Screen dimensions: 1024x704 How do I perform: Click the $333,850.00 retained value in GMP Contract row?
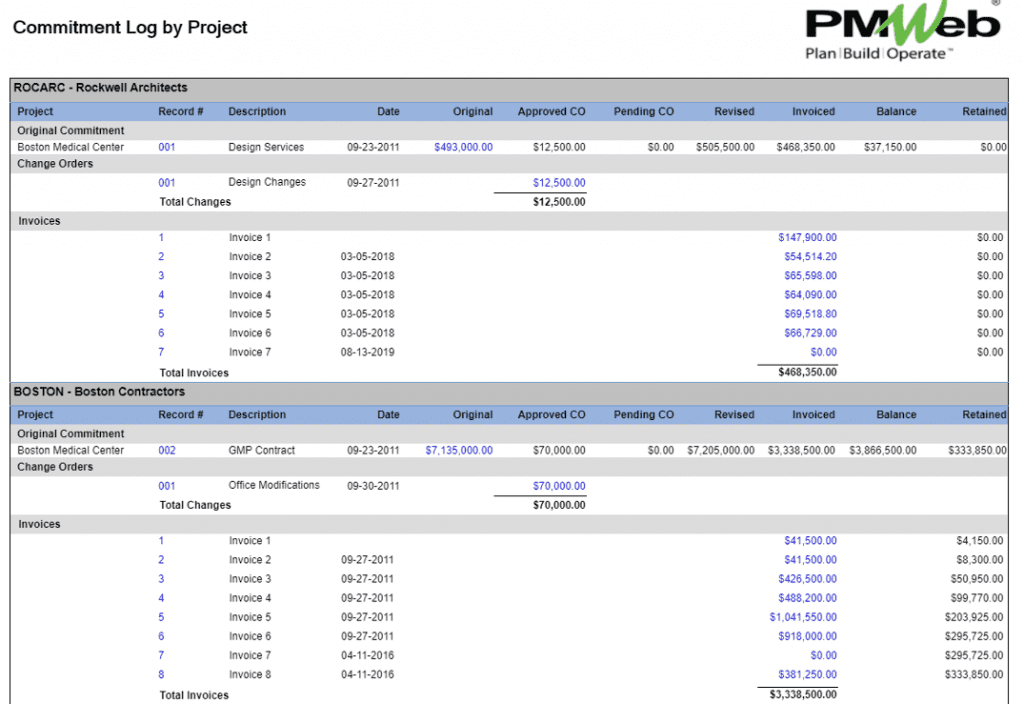[x=977, y=451]
